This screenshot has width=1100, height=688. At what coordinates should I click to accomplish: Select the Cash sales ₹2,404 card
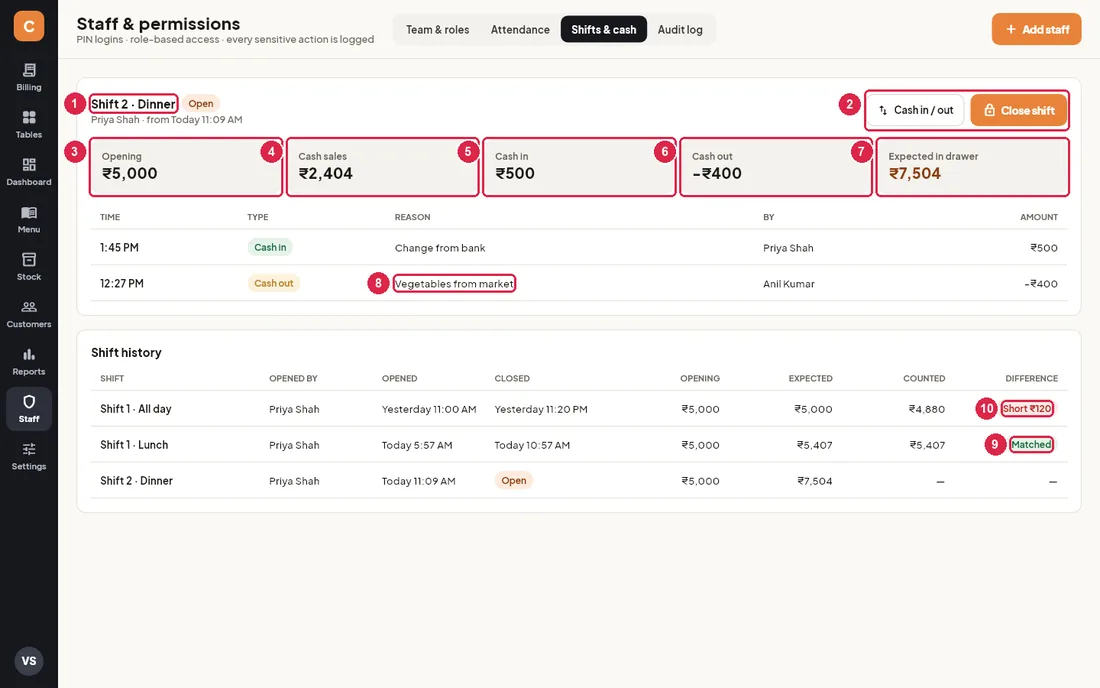382,167
